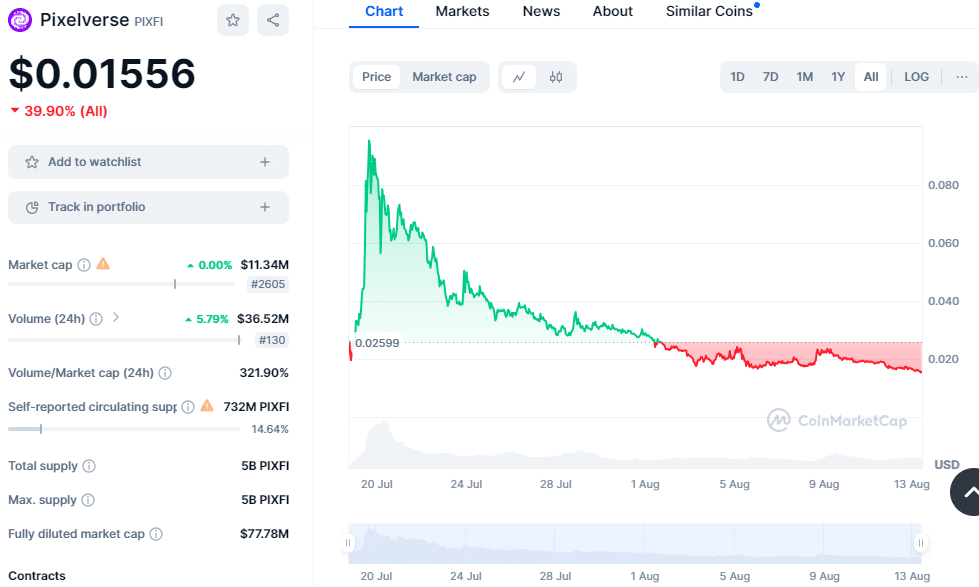Click the circulating supply warning icon
This screenshot has height=587, width=979.
coord(207,406)
